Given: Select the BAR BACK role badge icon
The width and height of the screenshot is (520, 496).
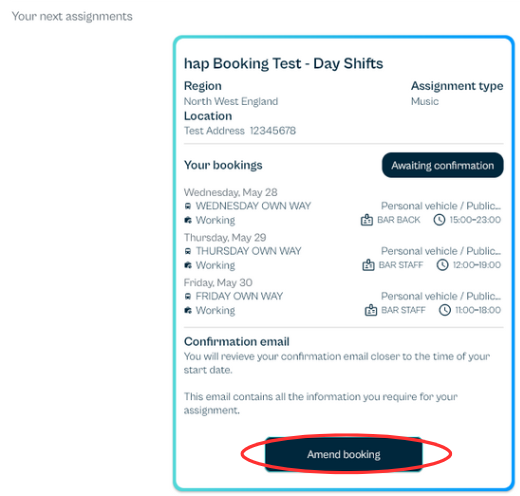Looking at the screenshot, I should [367, 220].
